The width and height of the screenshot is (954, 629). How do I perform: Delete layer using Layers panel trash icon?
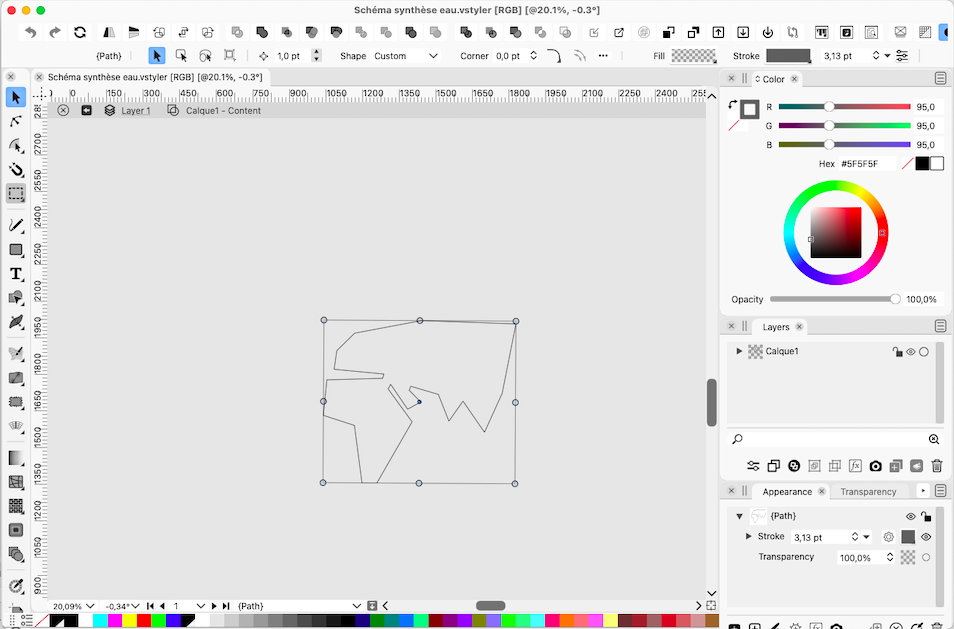point(936,466)
